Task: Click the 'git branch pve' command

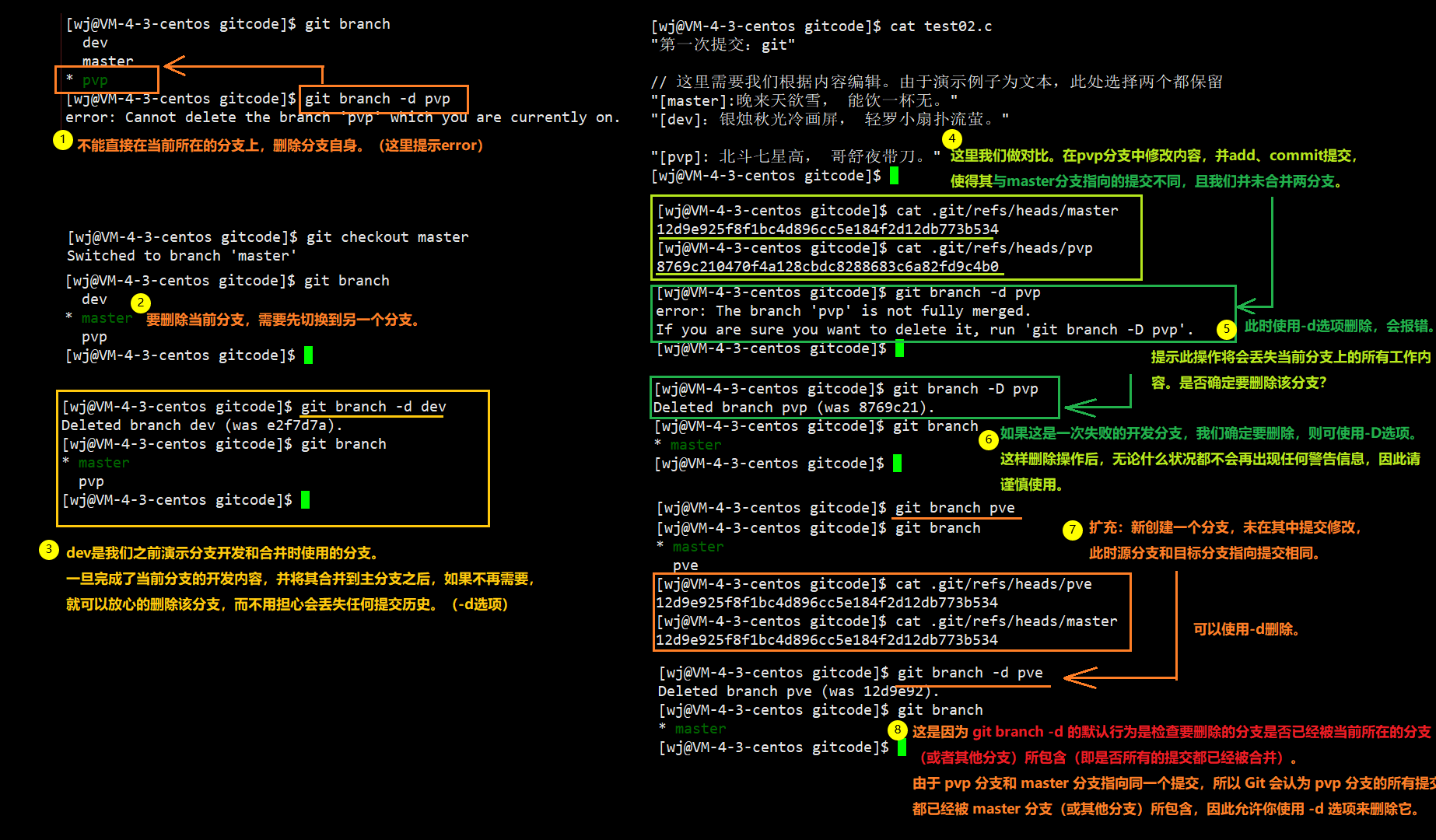Action: 955,508
